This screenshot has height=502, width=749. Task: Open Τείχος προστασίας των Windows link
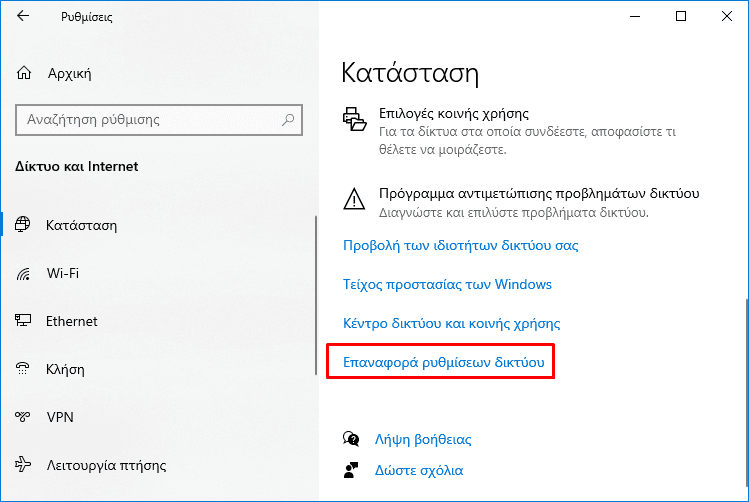[447, 284]
